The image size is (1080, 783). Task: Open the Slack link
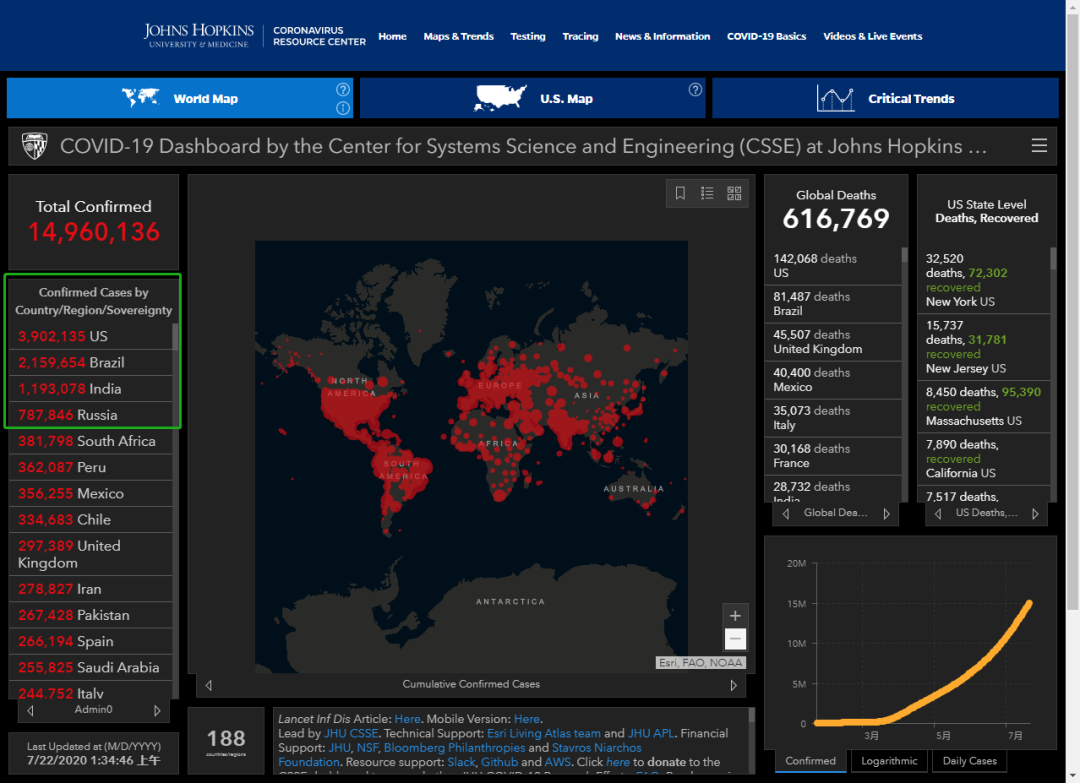[x=461, y=762]
